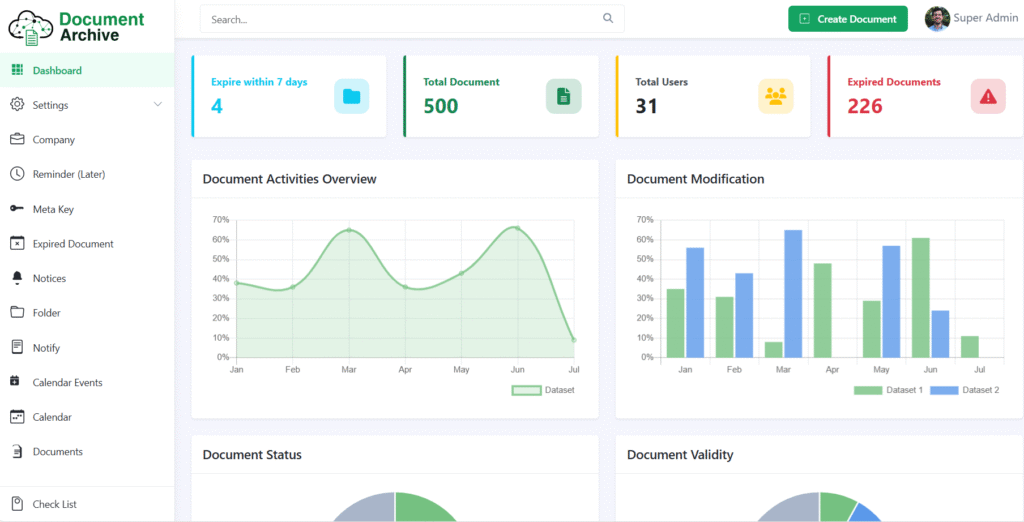This screenshot has width=1024, height=522.
Task: Open Reminder (Later) menu item
Action: point(87,174)
